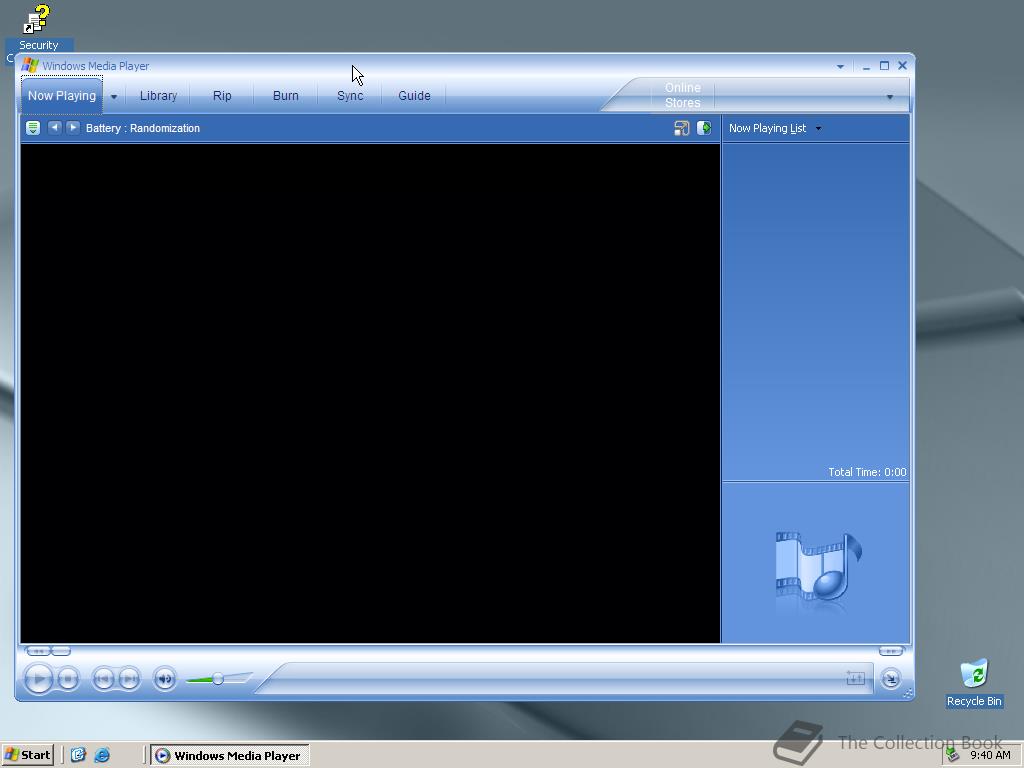Image resolution: width=1024 pixels, height=768 pixels.
Task: Click the rewind button left of seek bar
Action: (x=38, y=651)
